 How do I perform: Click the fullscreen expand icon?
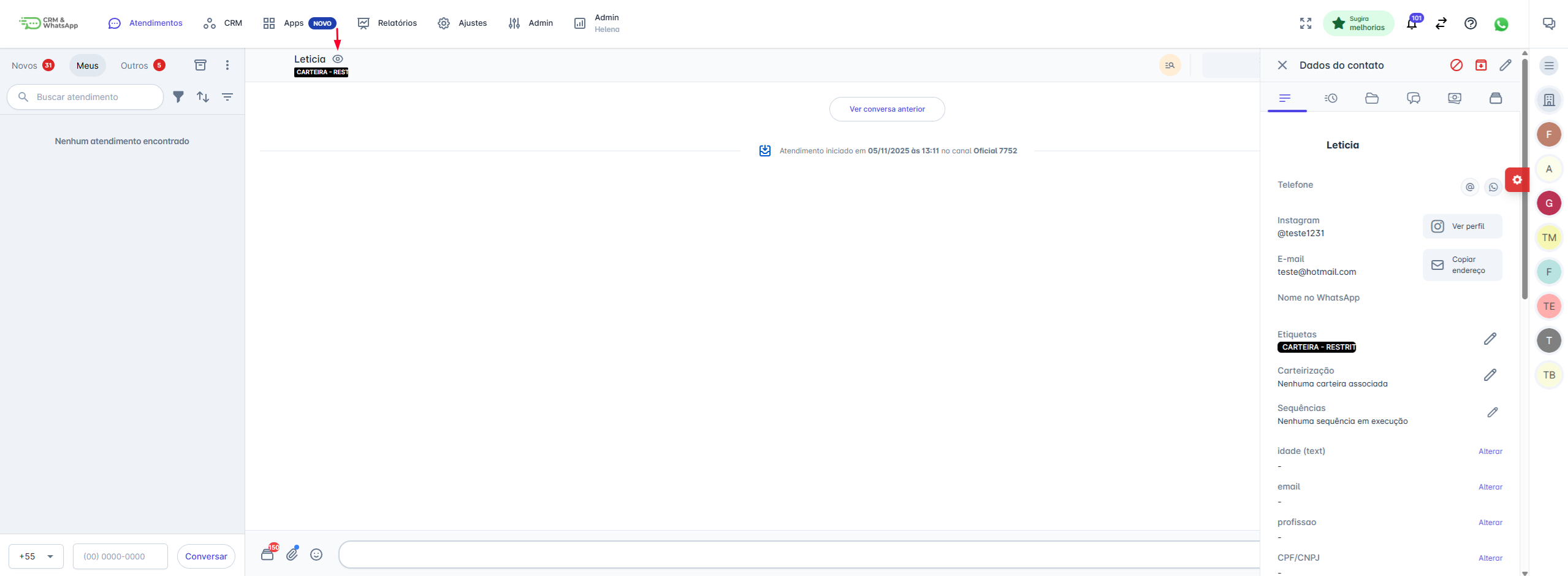coord(1306,23)
